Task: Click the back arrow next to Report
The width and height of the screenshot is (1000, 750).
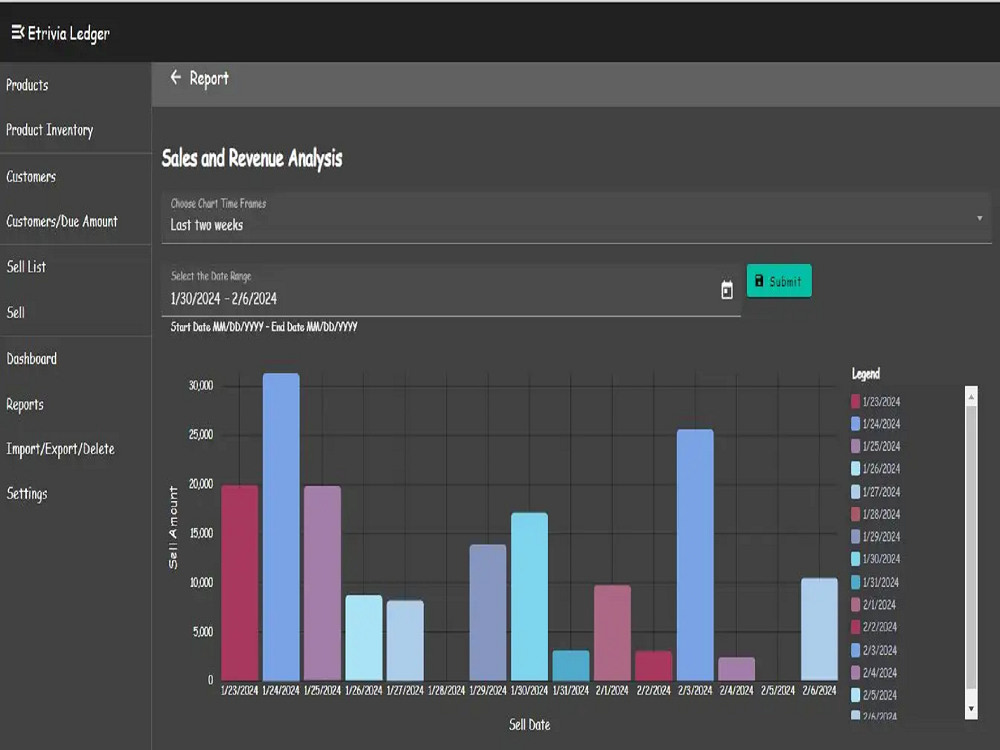Action: [176, 77]
